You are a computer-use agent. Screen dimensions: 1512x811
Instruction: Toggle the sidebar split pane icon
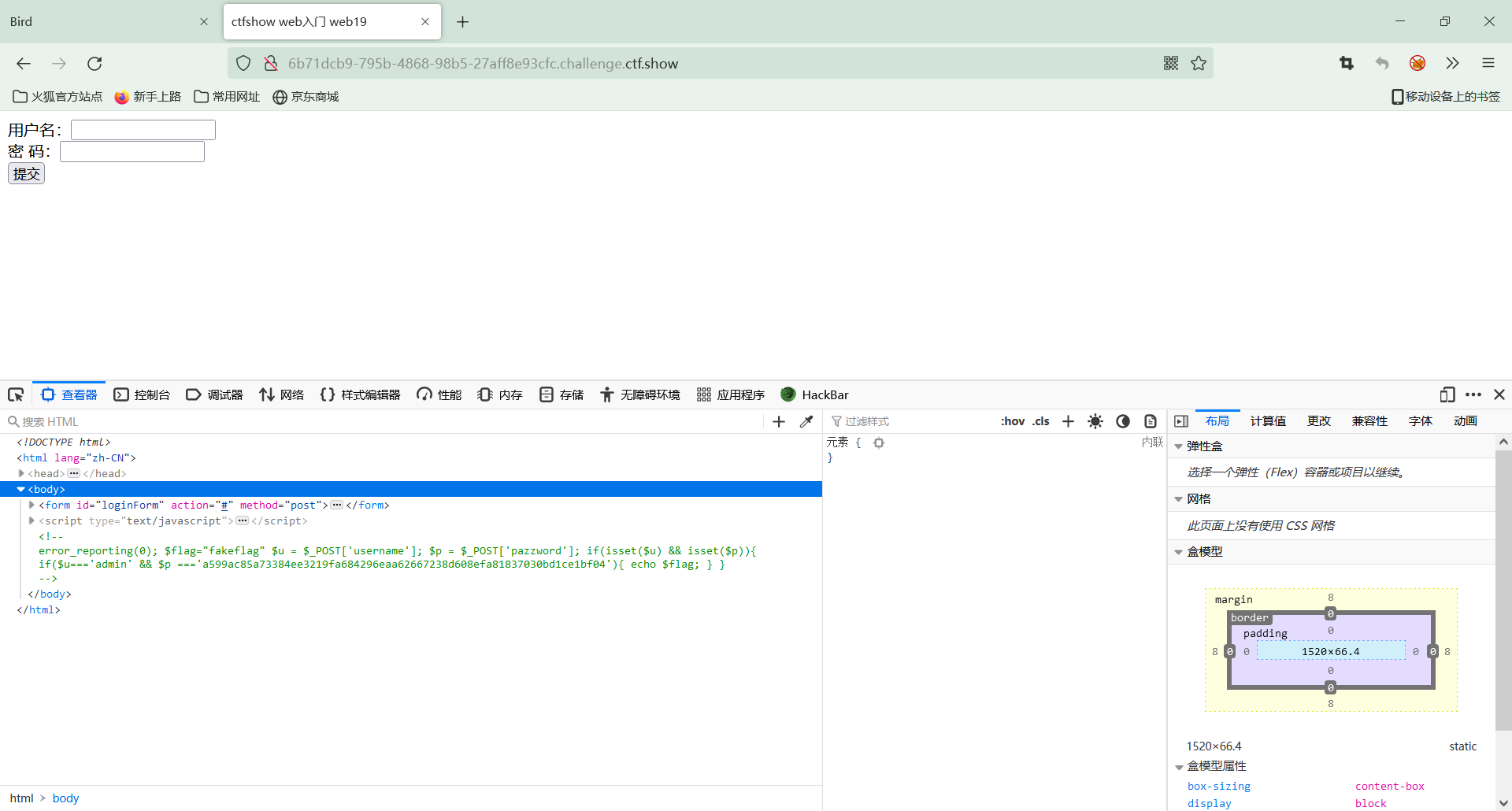tap(1181, 421)
